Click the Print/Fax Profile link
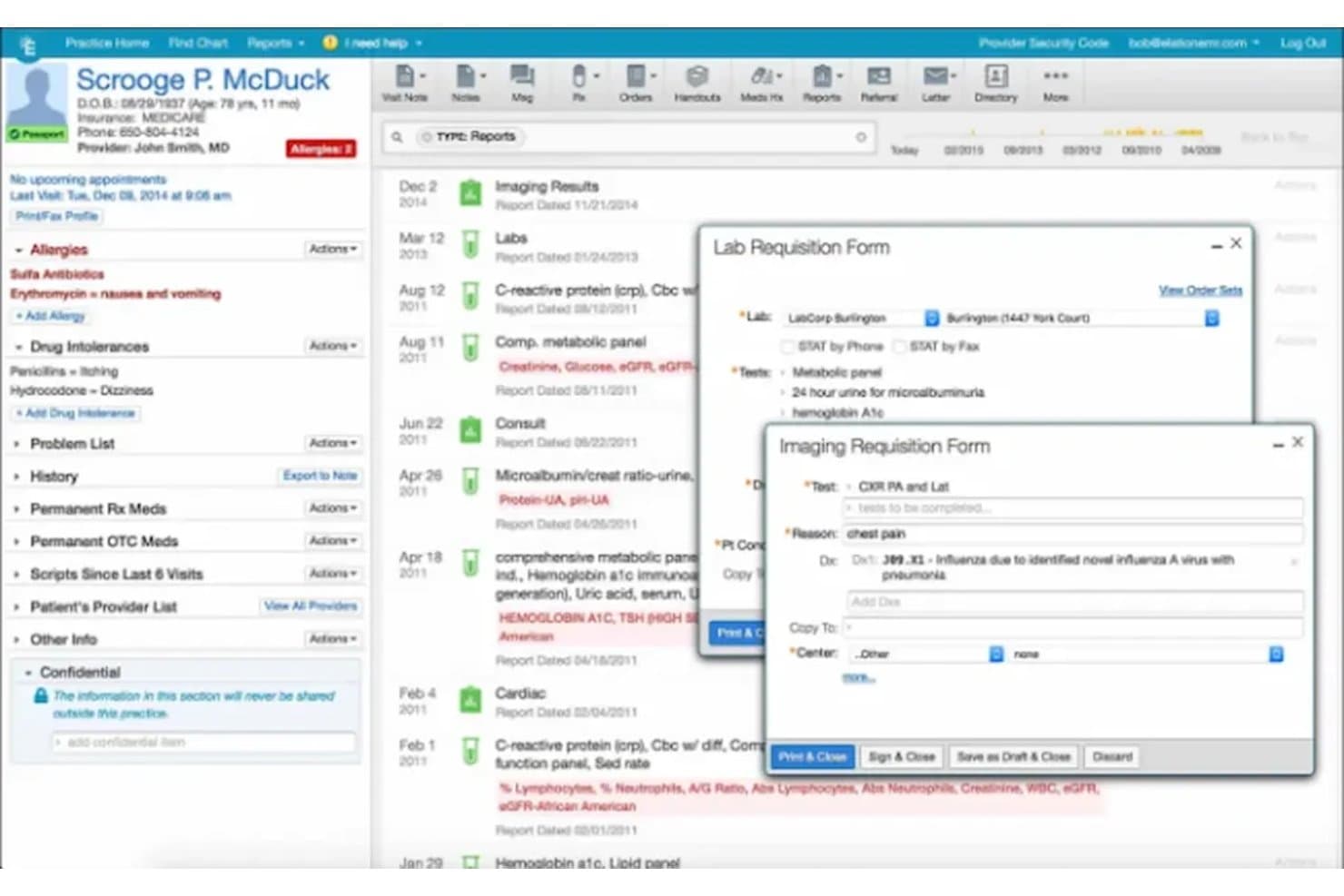The image size is (1344, 896). pos(56,216)
